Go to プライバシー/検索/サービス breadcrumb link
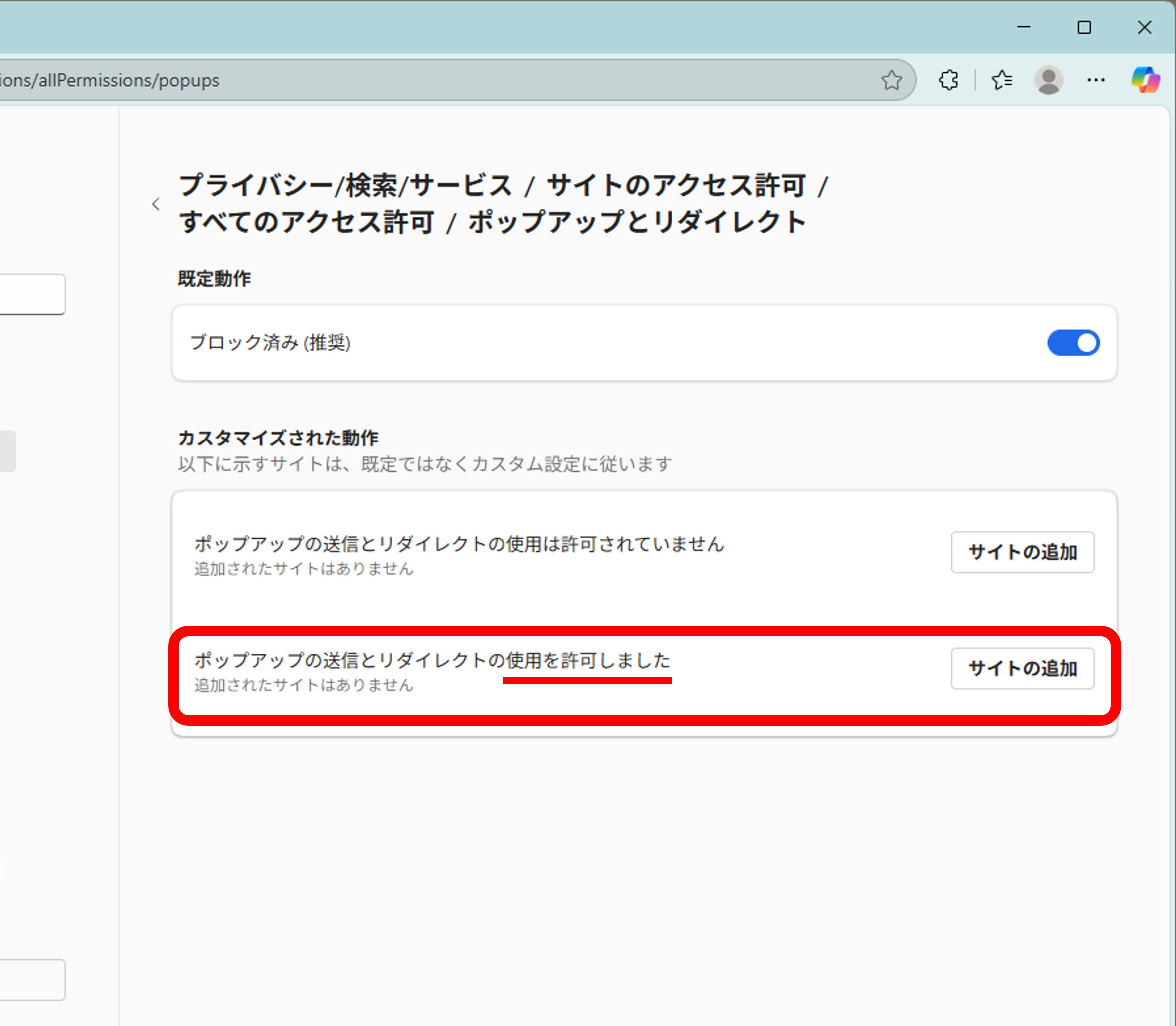1176x1026 pixels. [x=345, y=186]
